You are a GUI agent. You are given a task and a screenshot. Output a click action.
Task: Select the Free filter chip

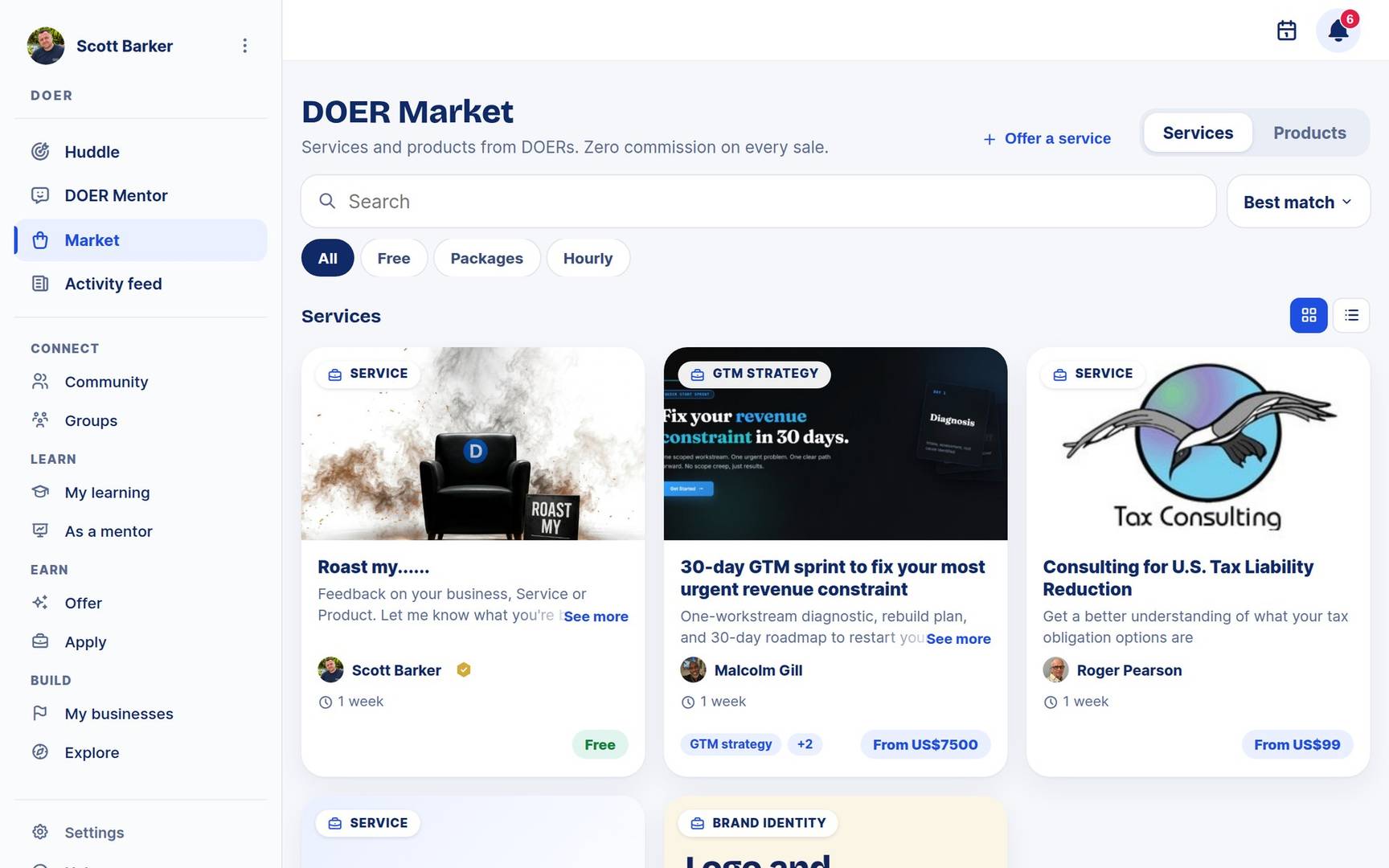click(x=394, y=258)
